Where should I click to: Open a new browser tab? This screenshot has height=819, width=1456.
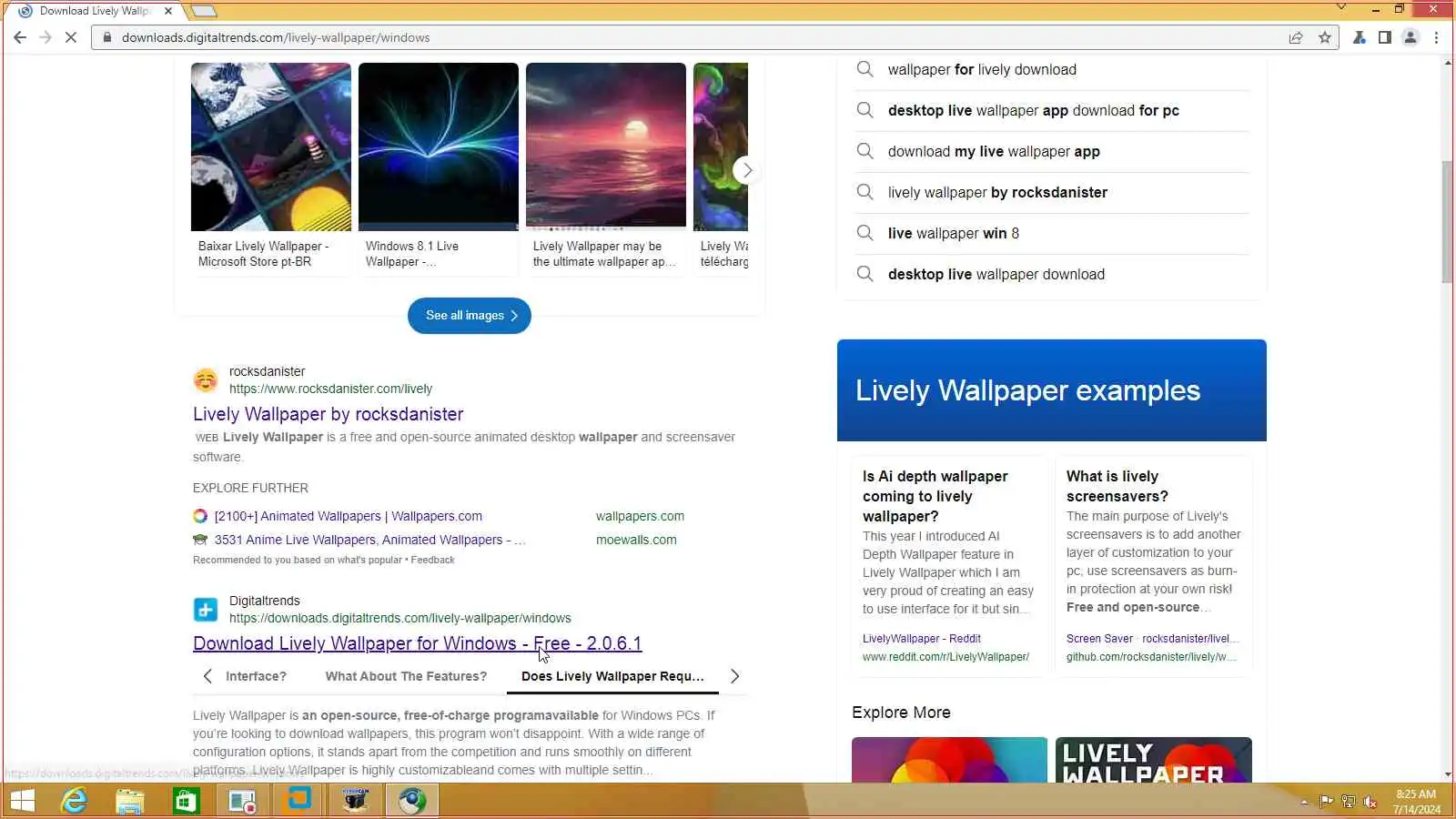(x=203, y=11)
